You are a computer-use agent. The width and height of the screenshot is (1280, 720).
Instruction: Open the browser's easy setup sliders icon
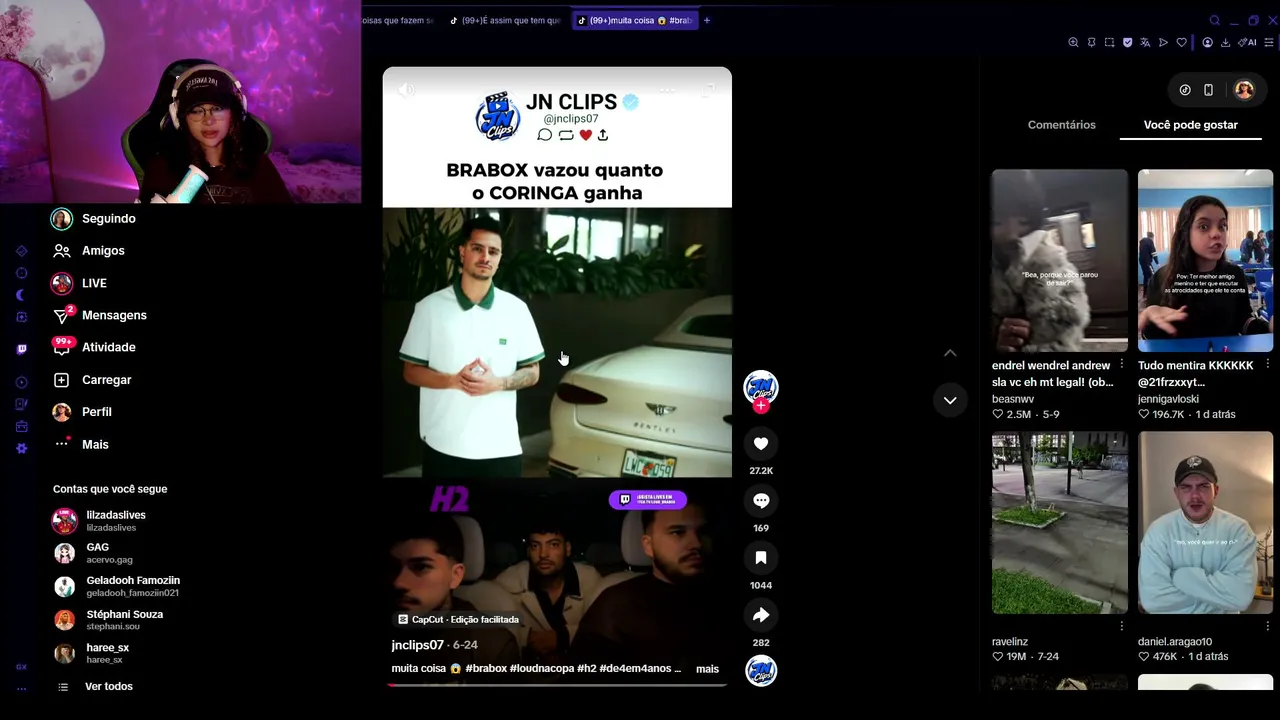[1269, 43]
